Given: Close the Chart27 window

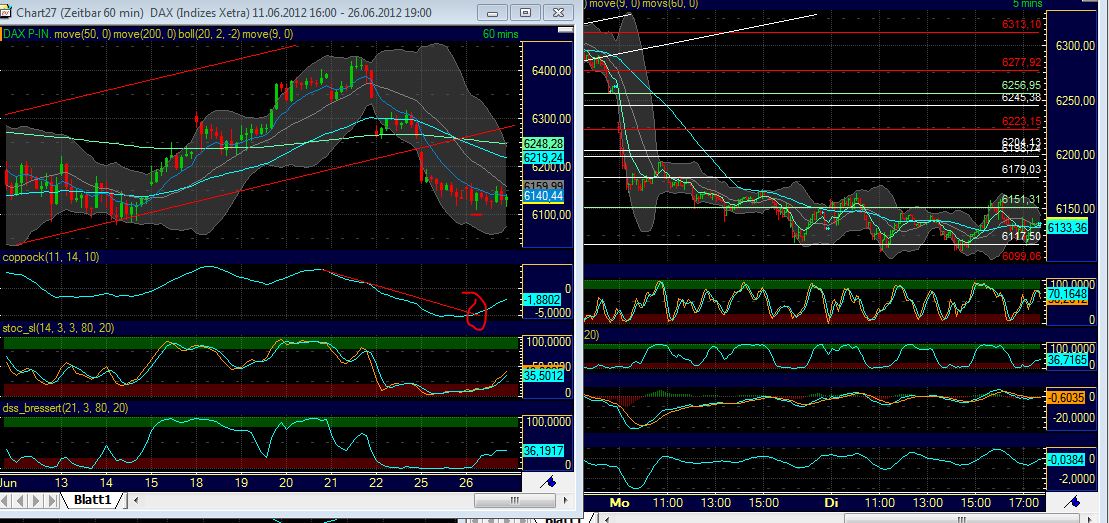Looking at the screenshot, I should [558, 12].
